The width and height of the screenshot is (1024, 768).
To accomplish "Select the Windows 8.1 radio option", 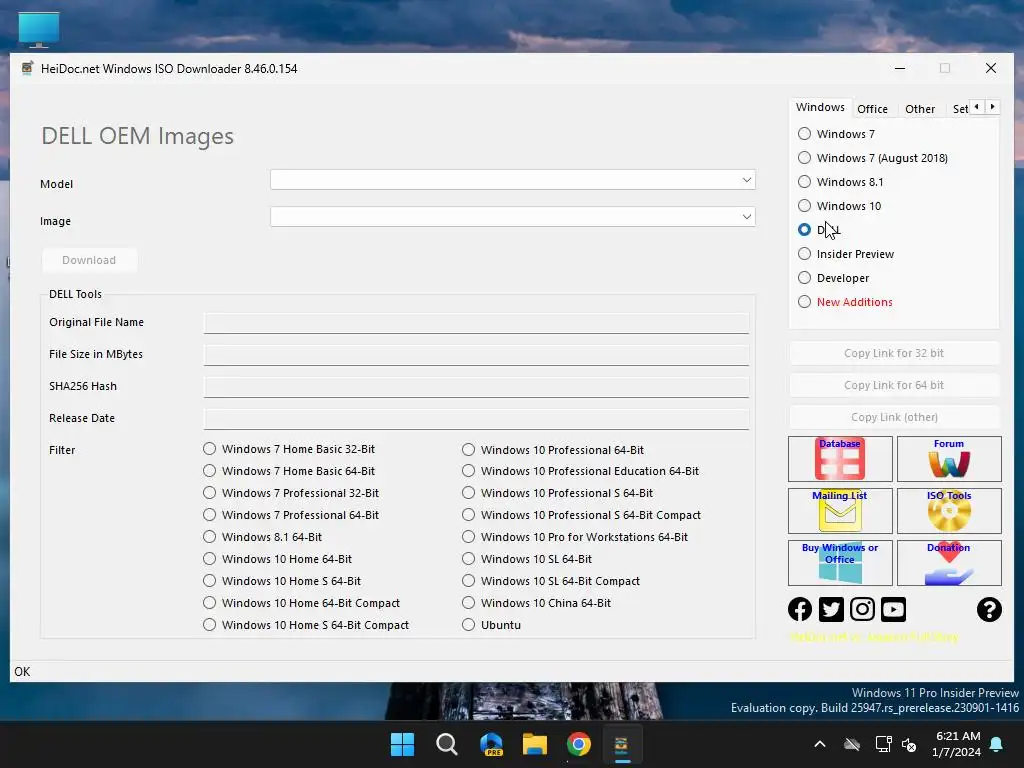I will point(840,182).
